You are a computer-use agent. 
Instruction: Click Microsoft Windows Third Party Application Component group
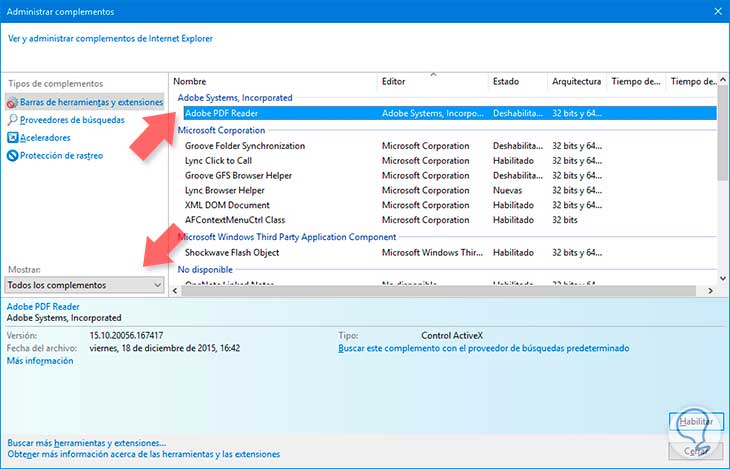click(287, 237)
